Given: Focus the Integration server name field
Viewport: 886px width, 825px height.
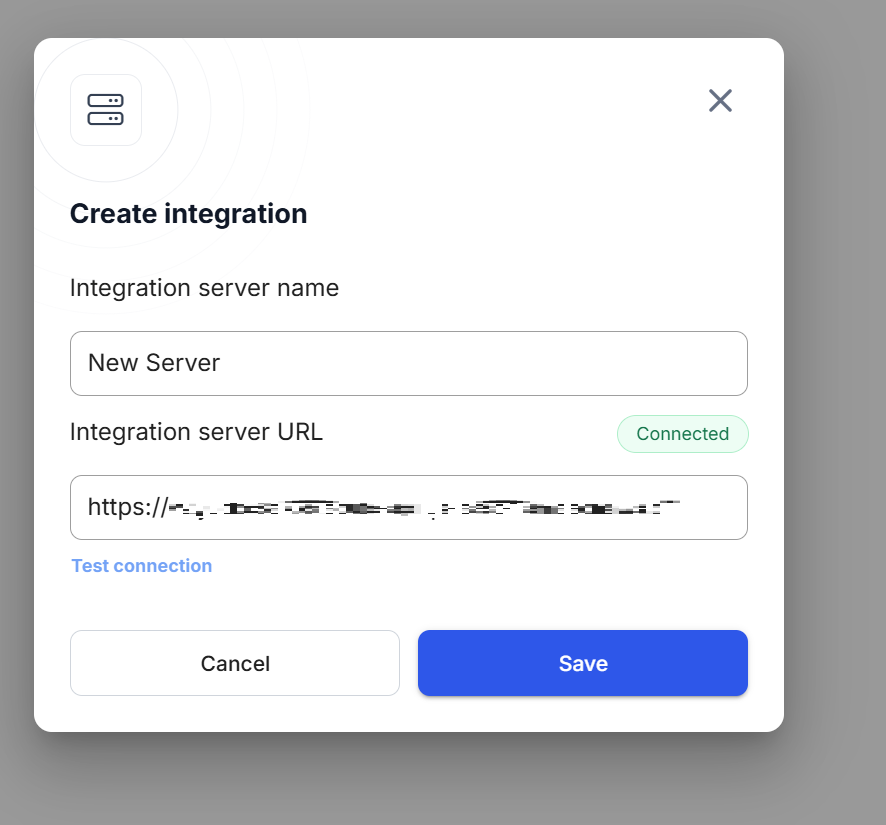Looking at the screenshot, I should pos(408,363).
